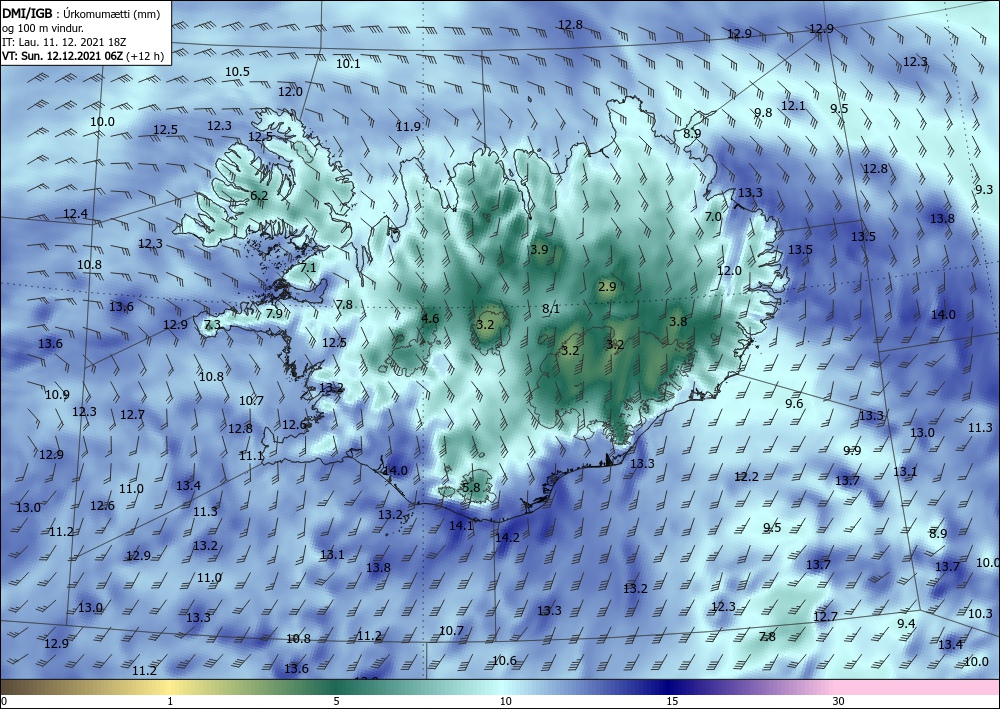Click the valid time "VT: Sun. 12.12.2021 06Z"
This screenshot has height=709, width=1000.
pyautogui.click(x=63, y=56)
